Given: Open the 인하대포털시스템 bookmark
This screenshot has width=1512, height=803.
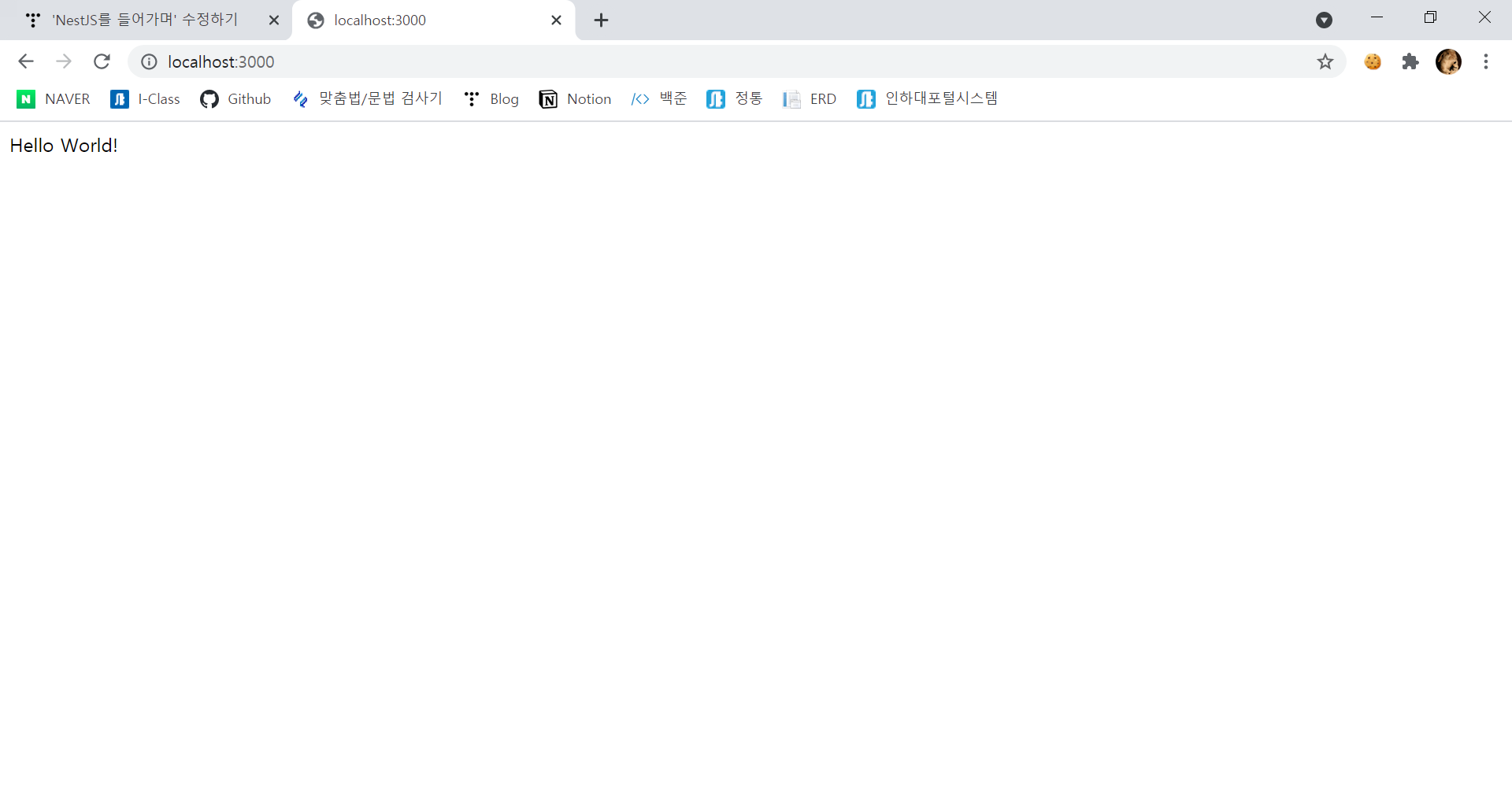Looking at the screenshot, I should click(928, 99).
